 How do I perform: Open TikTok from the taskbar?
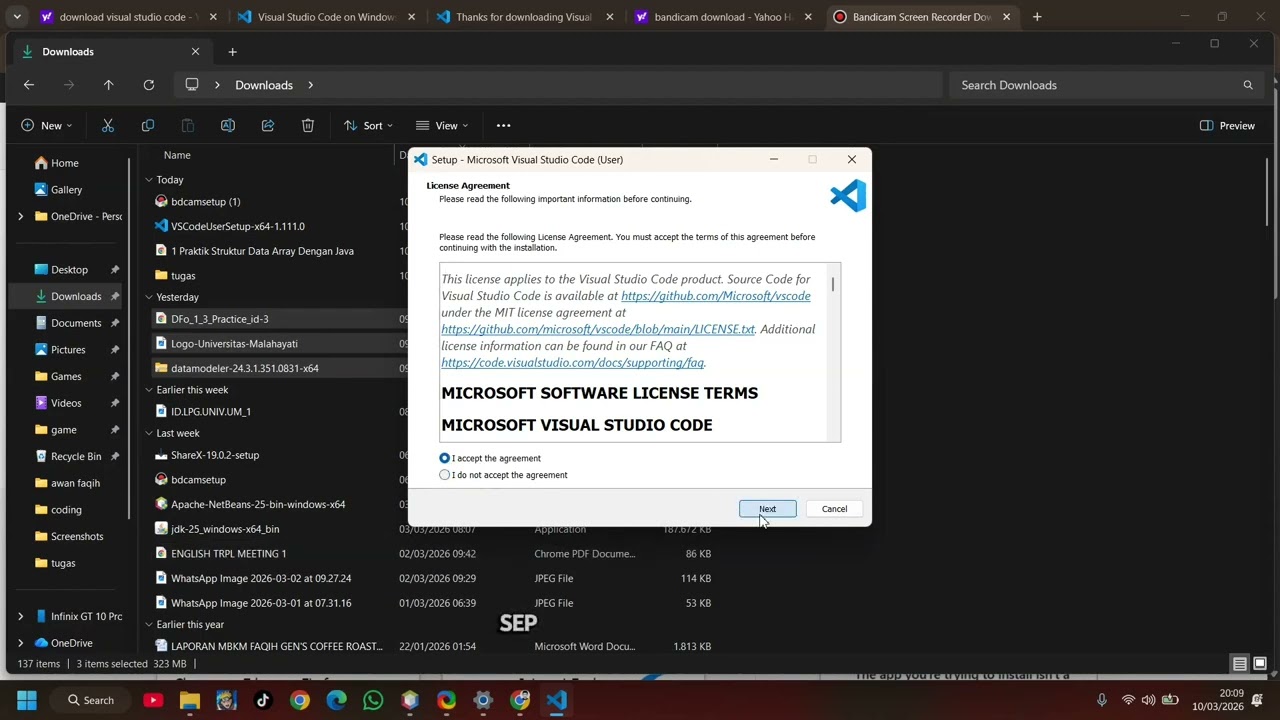click(263, 700)
